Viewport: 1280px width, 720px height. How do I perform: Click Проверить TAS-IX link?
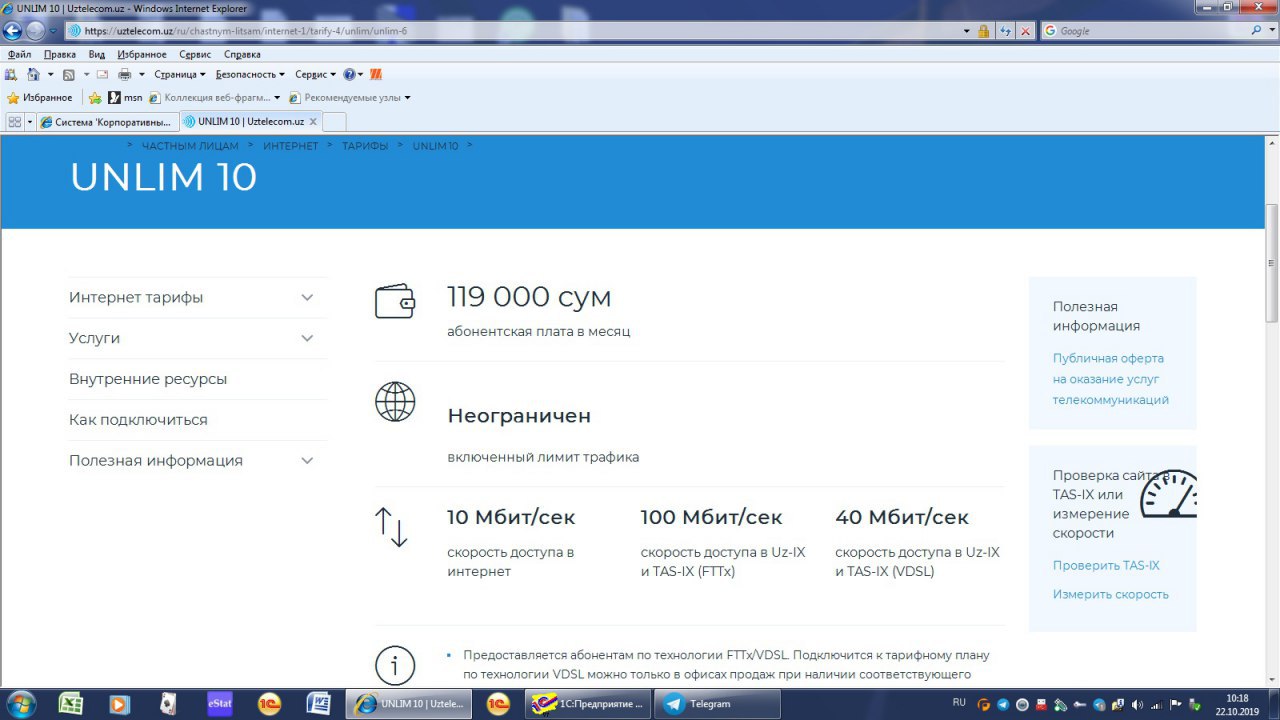coord(1106,566)
